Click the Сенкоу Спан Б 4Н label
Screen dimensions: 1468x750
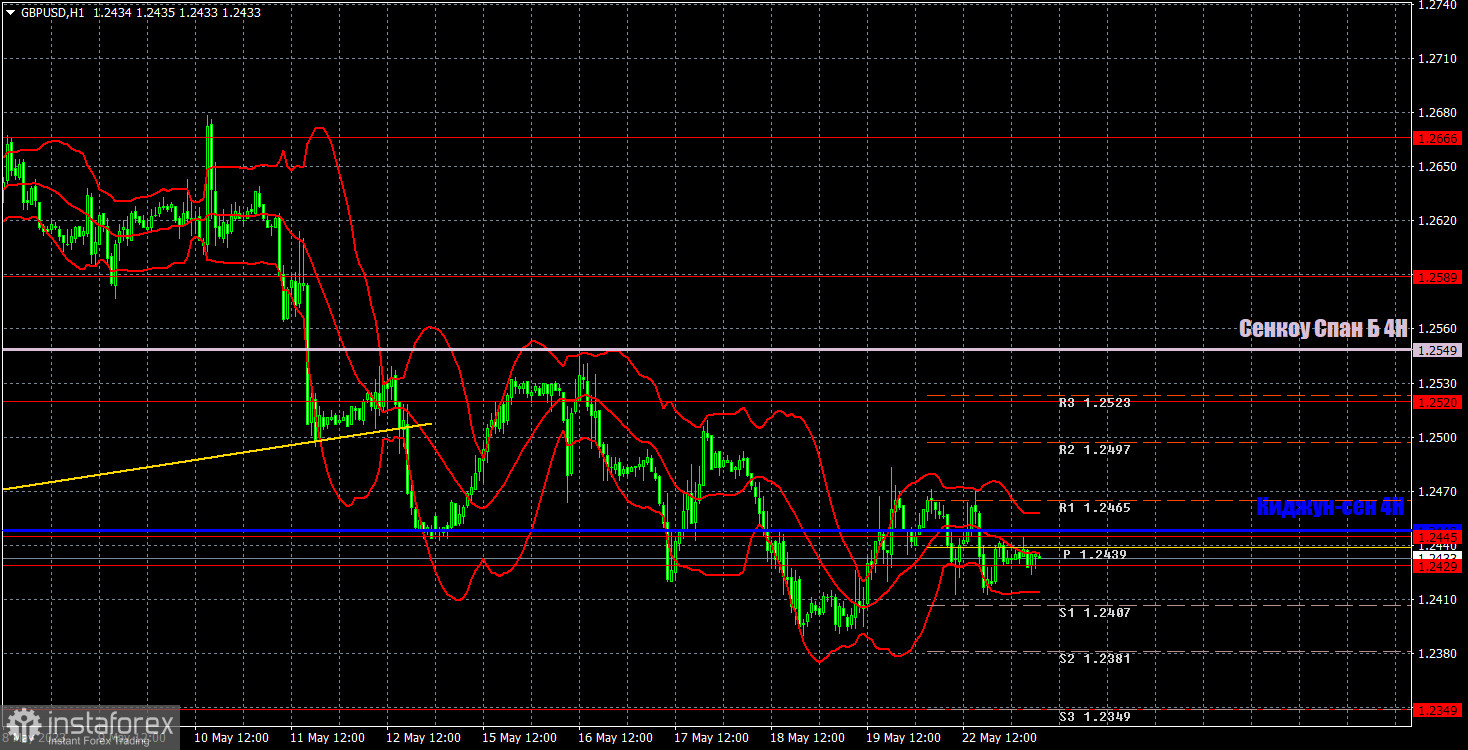(x=1323, y=328)
